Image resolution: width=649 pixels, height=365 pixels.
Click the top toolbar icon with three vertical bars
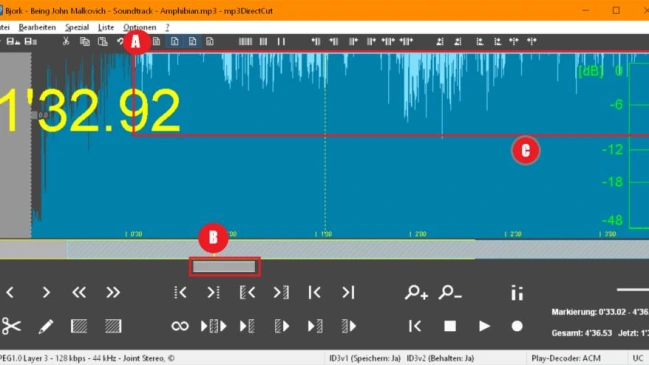(263, 41)
